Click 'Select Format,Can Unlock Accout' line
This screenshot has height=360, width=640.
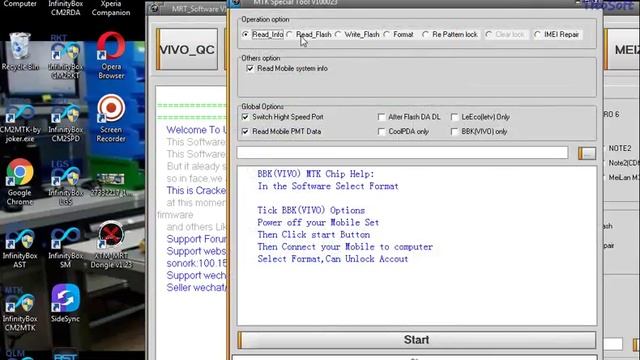(333, 259)
